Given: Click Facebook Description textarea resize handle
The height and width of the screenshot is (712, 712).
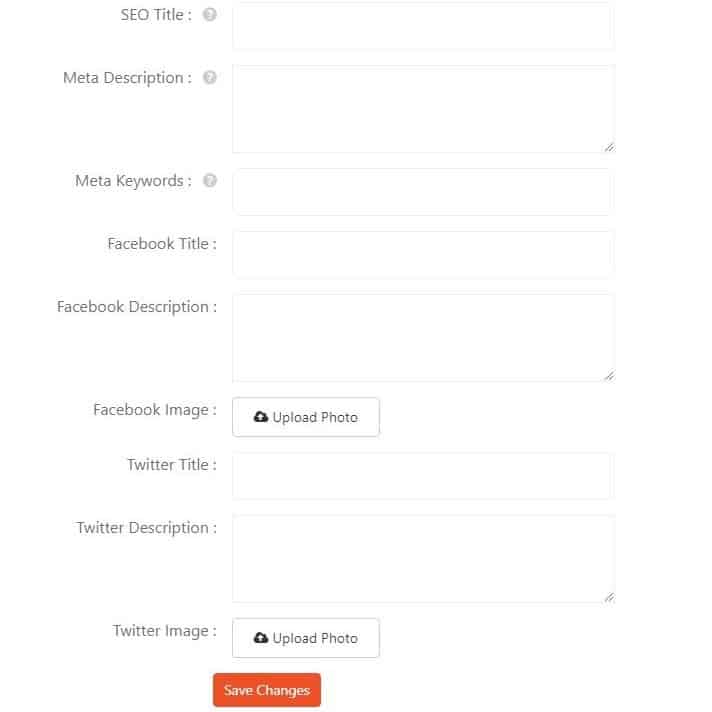Looking at the screenshot, I should pos(609,376).
